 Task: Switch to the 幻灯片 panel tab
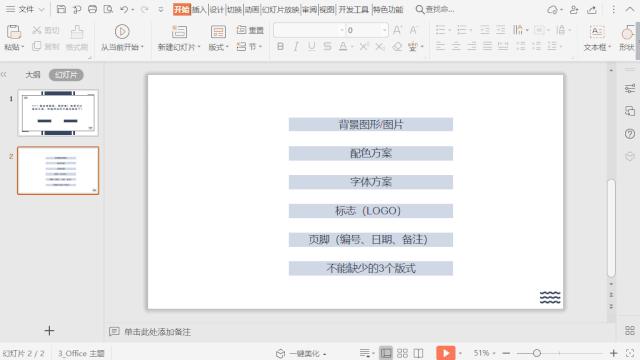point(66,75)
